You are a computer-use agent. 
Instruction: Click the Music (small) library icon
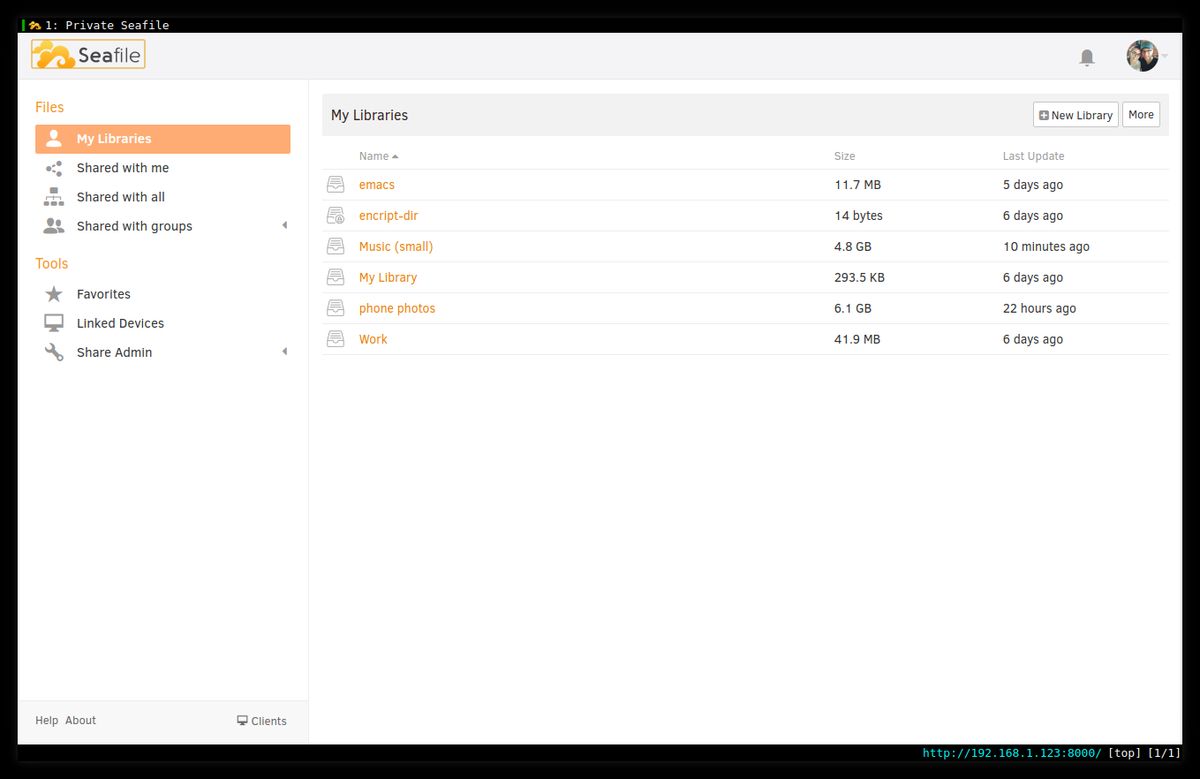(336, 247)
